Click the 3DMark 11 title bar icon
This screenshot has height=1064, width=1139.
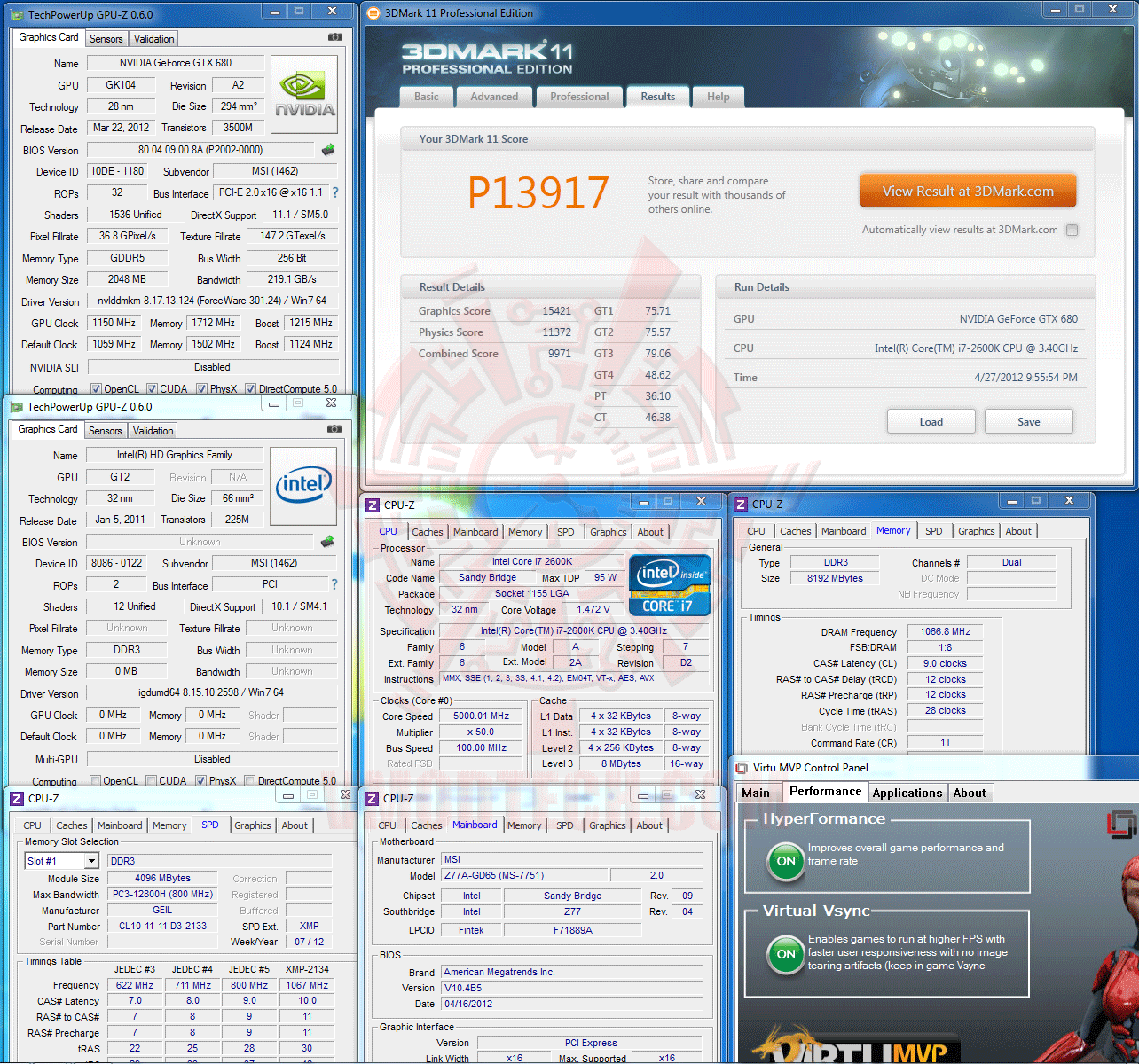point(374,13)
